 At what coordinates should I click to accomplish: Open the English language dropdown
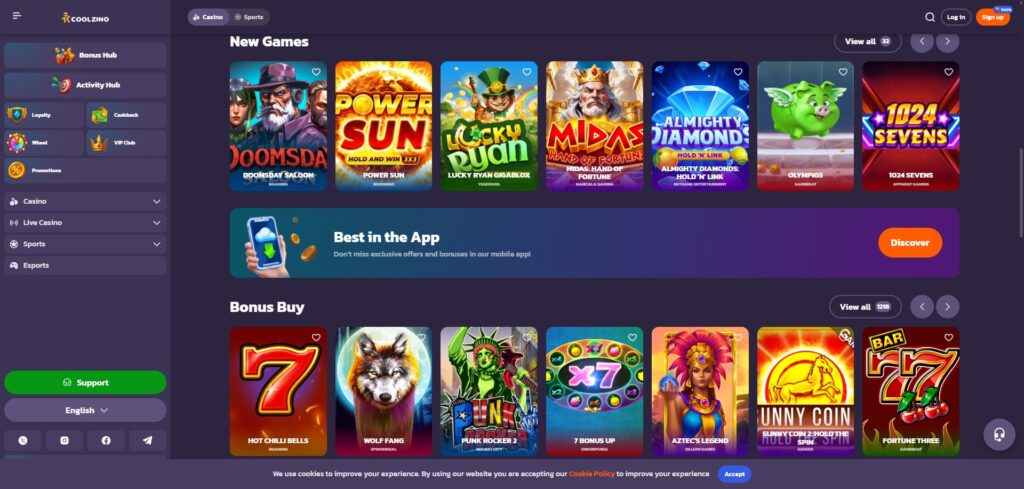(85, 411)
